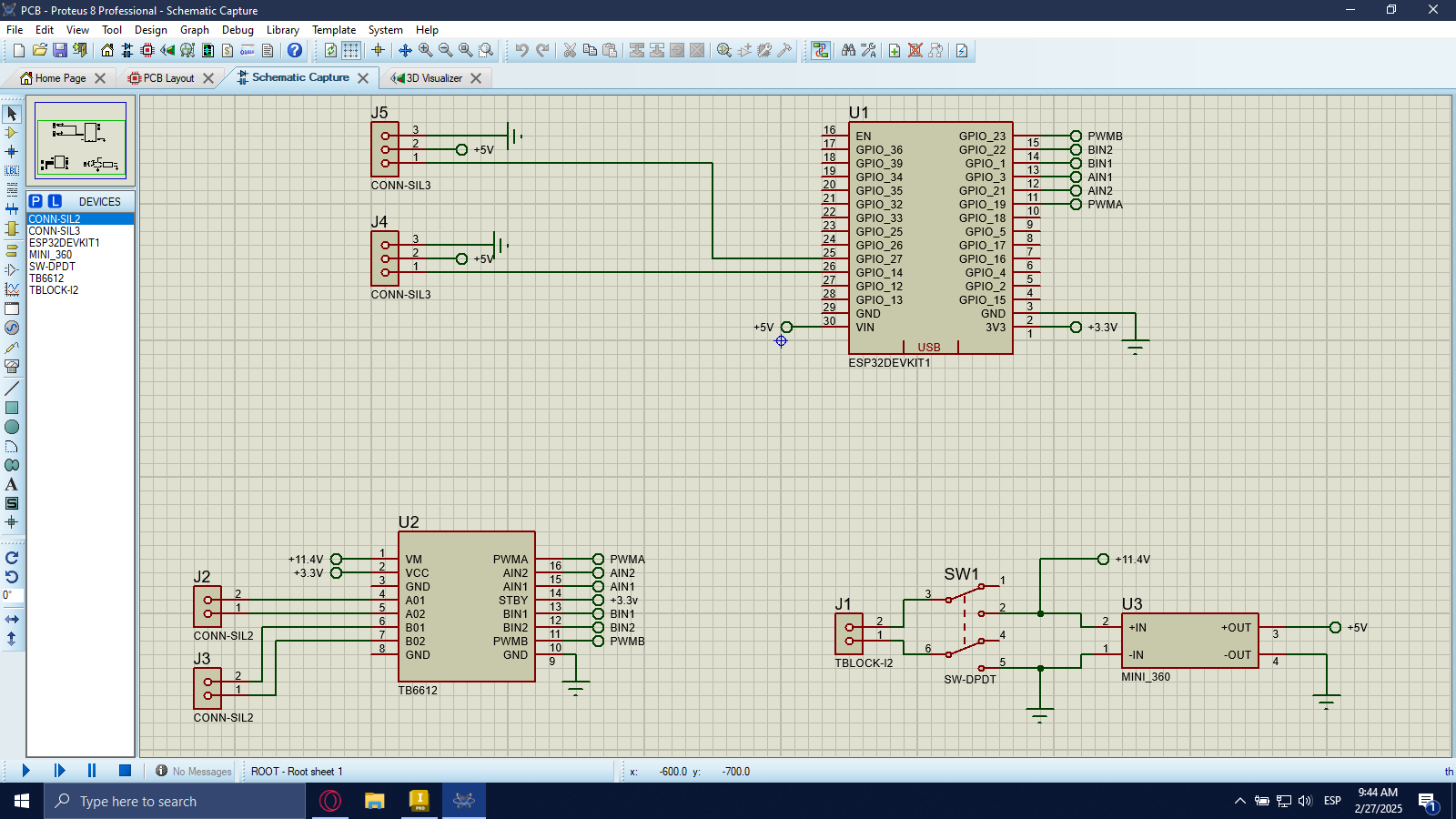Open the Library menu
Image resolution: width=1456 pixels, height=819 pixels.
(x=282, y=30)
